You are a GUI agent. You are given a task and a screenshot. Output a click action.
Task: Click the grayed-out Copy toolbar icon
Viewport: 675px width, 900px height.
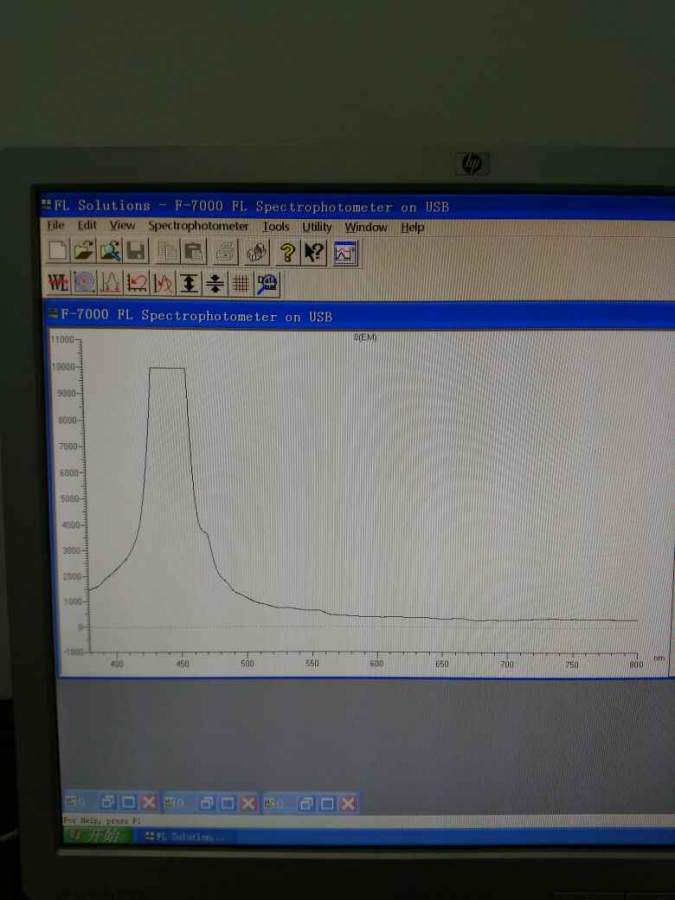[x=168, y=252]
